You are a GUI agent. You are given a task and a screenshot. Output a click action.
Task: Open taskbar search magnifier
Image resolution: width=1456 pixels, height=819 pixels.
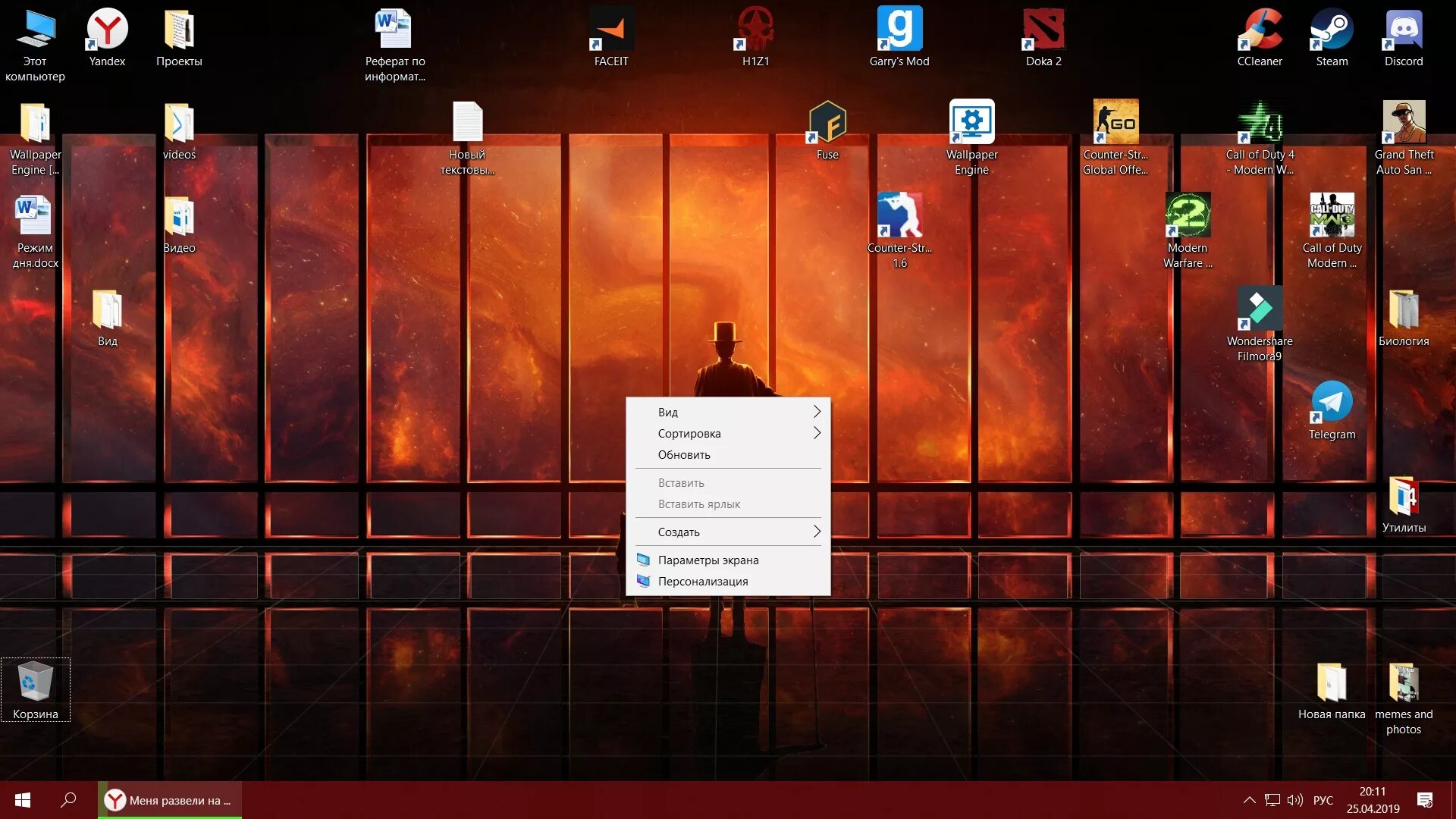pyautogui.click(x=68, y=800)
